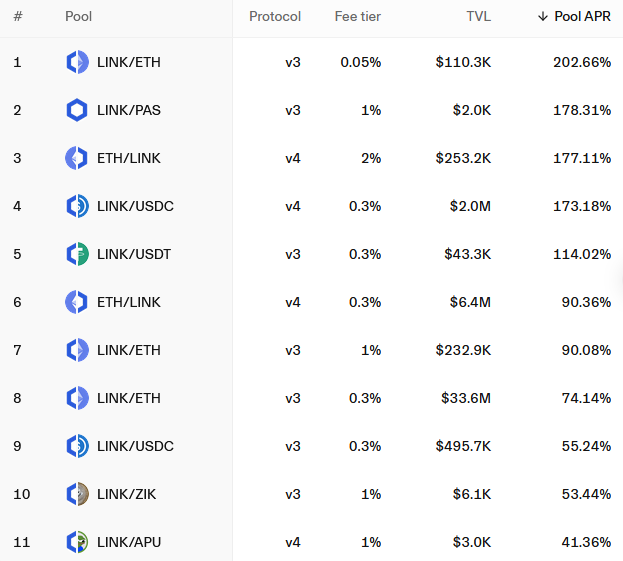Open the LINK/APU pool name
Viewport: 623px width, 561px height.
pyautogui.click(x=128, y=542)
